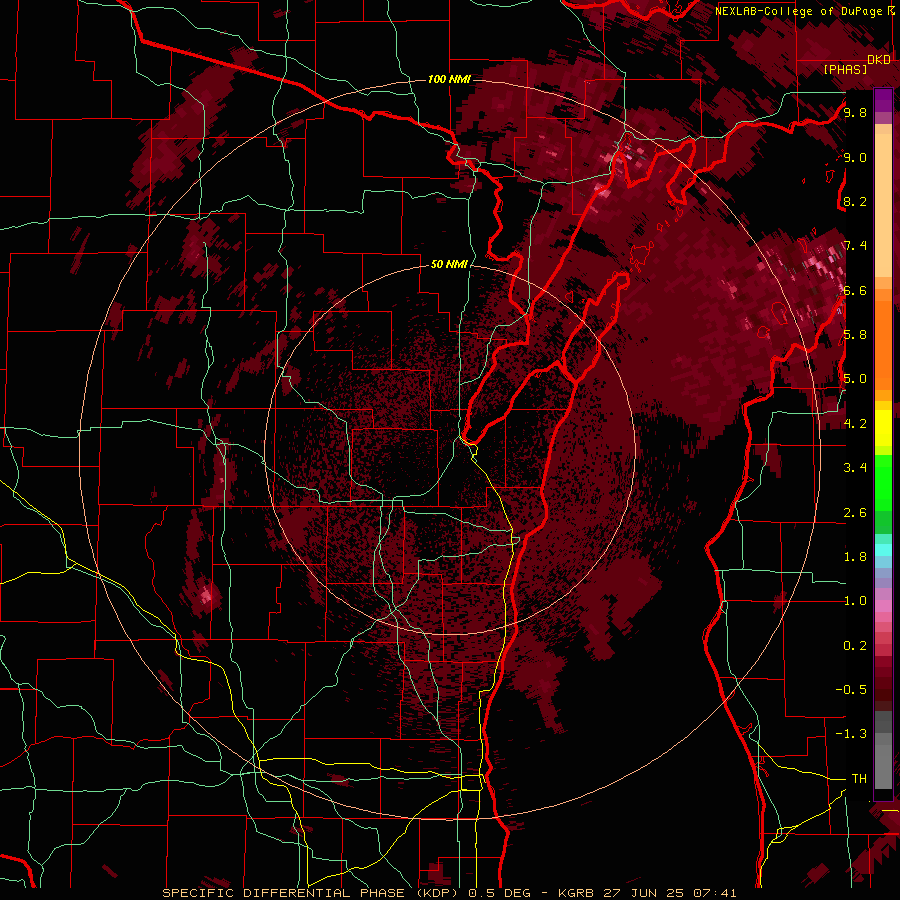900x900 pixels.
Task: Click the 7.4 value on color scale
Action: tap(855, 246)
